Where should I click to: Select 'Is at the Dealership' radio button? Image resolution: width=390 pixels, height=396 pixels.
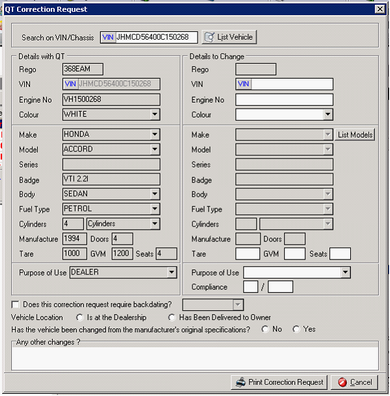point(79,317)
